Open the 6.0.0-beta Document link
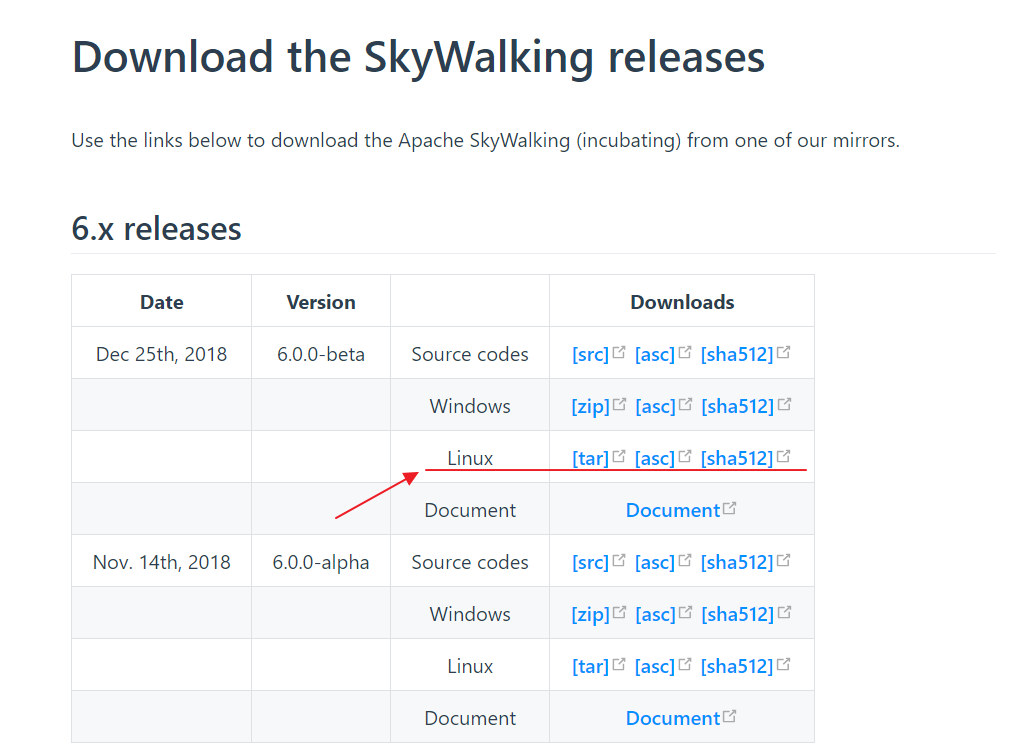Screen dimensions: 1015x748 click(x=673, y=510)
